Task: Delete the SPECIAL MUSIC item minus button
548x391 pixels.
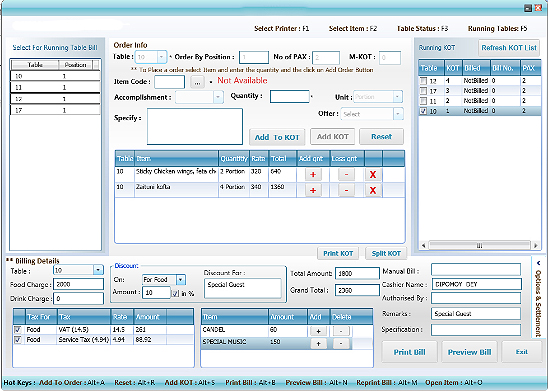Action: pos(341,344)
